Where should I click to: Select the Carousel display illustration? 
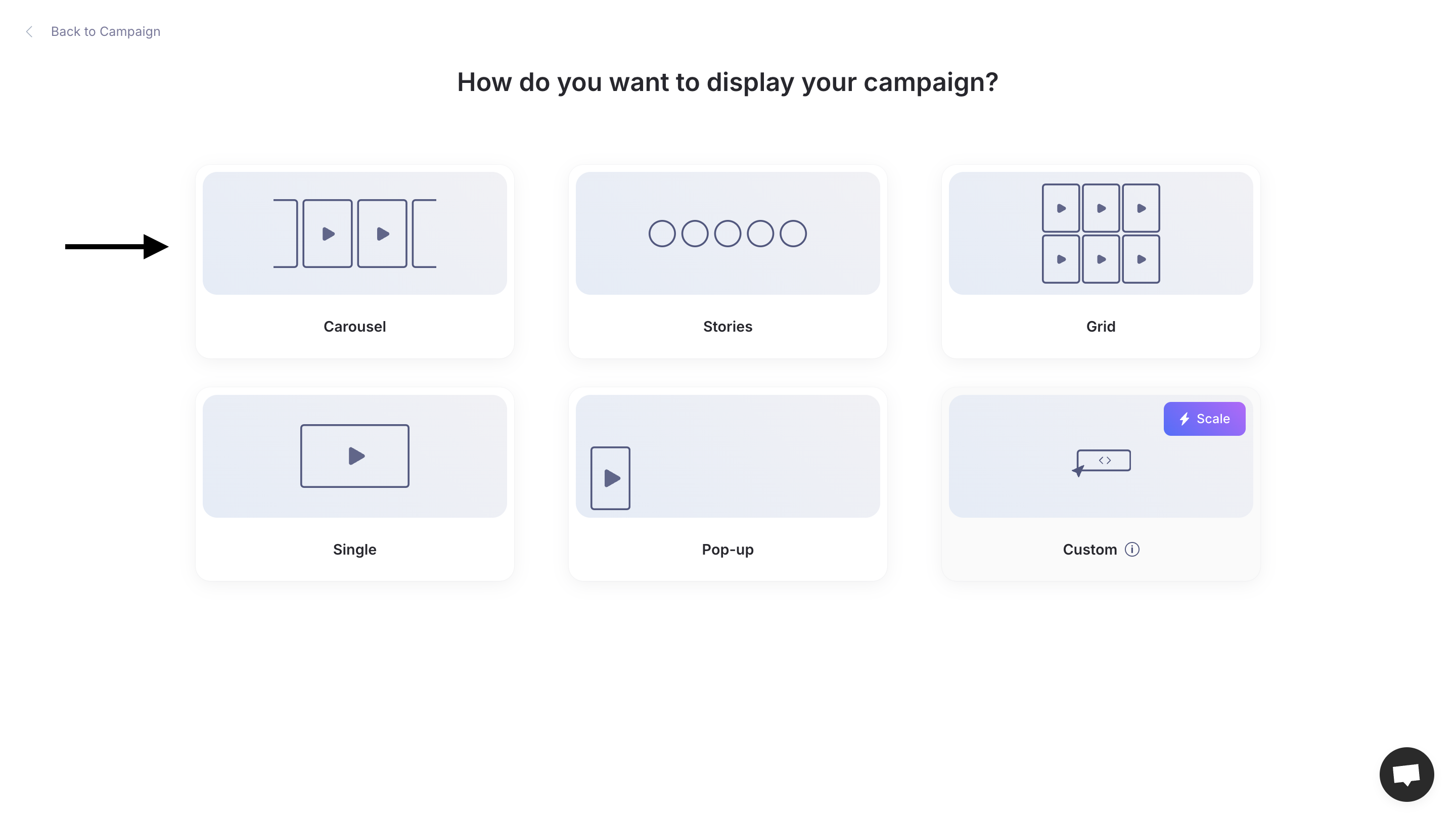(354, 233)
